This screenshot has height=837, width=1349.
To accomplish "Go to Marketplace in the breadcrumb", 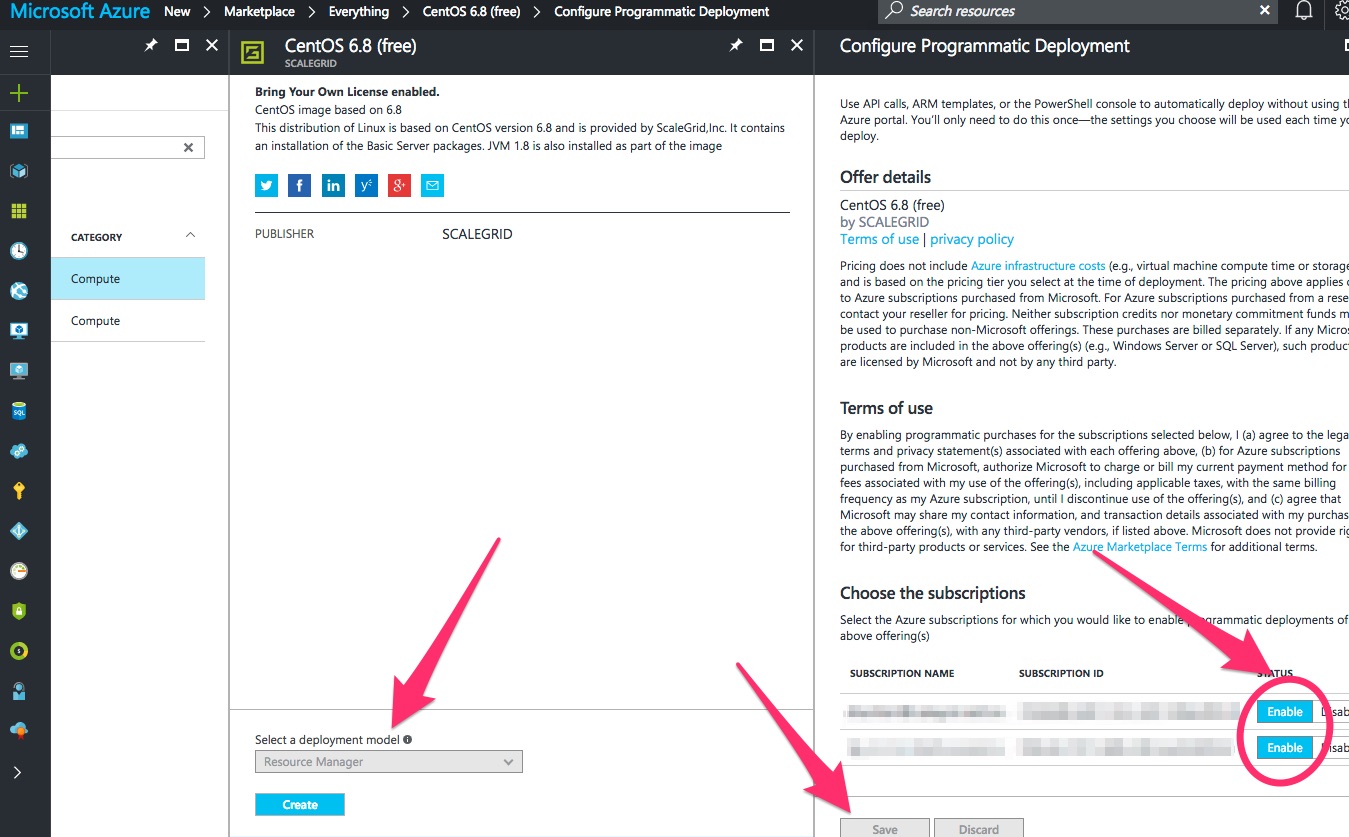I will [259, 11].
